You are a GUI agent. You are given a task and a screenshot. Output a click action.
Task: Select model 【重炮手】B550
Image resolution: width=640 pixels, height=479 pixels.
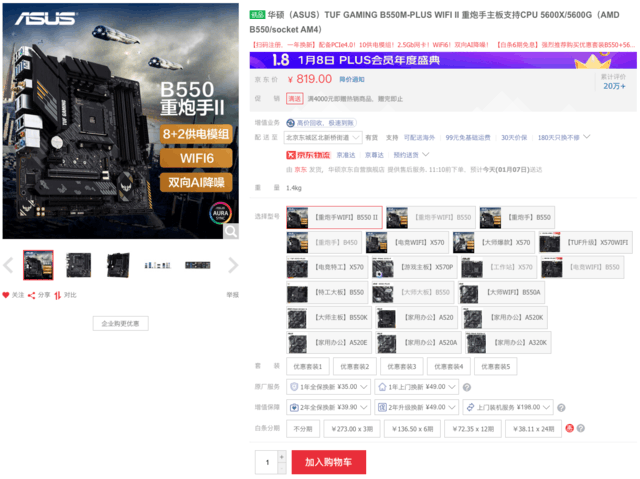(x=517, y=217)
